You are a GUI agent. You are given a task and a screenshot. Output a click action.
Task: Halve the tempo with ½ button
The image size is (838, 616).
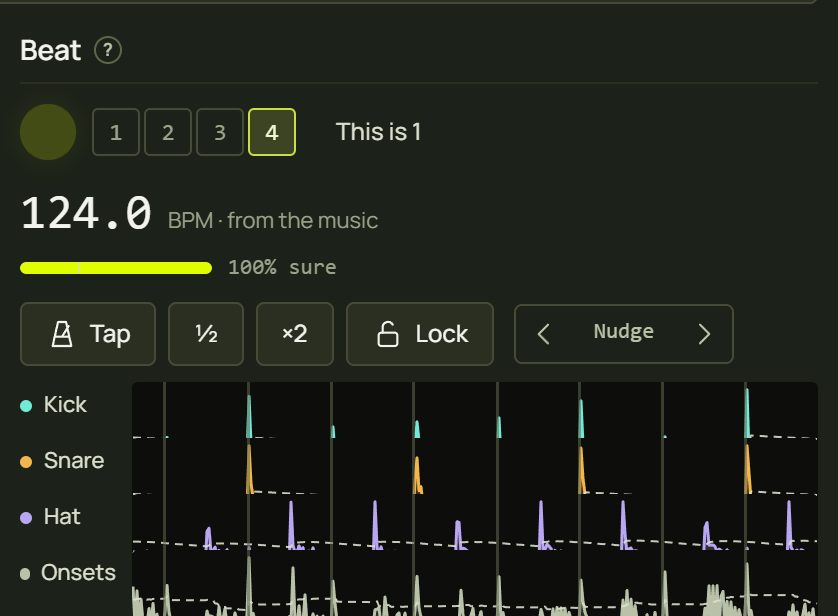pos(206,334)
